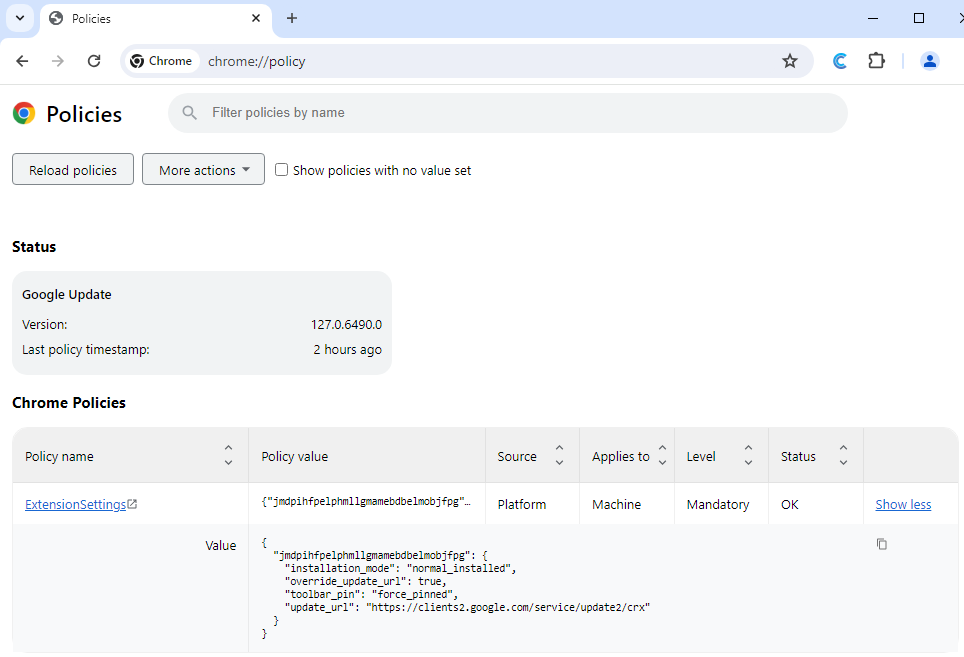Click the Reload policies button
The height and width of the screenshot is (657, 964).
tap(73, 170)
